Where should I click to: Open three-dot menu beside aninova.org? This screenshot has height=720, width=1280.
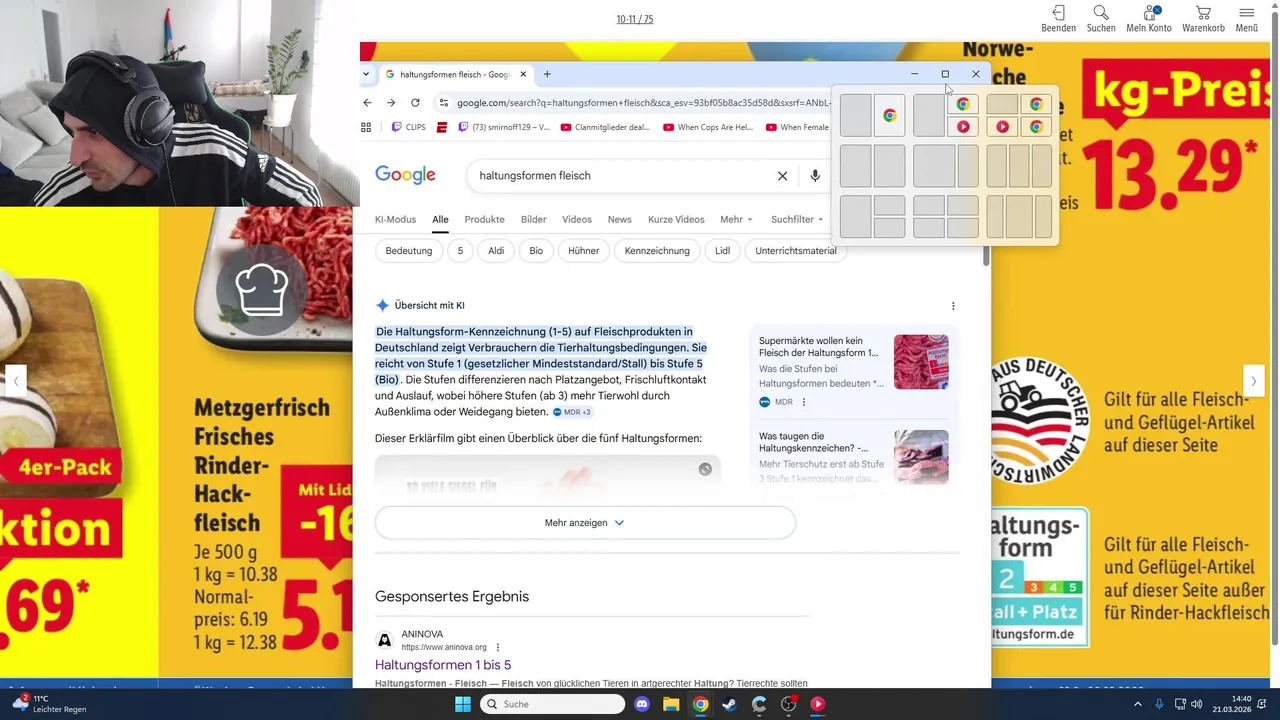498,647
